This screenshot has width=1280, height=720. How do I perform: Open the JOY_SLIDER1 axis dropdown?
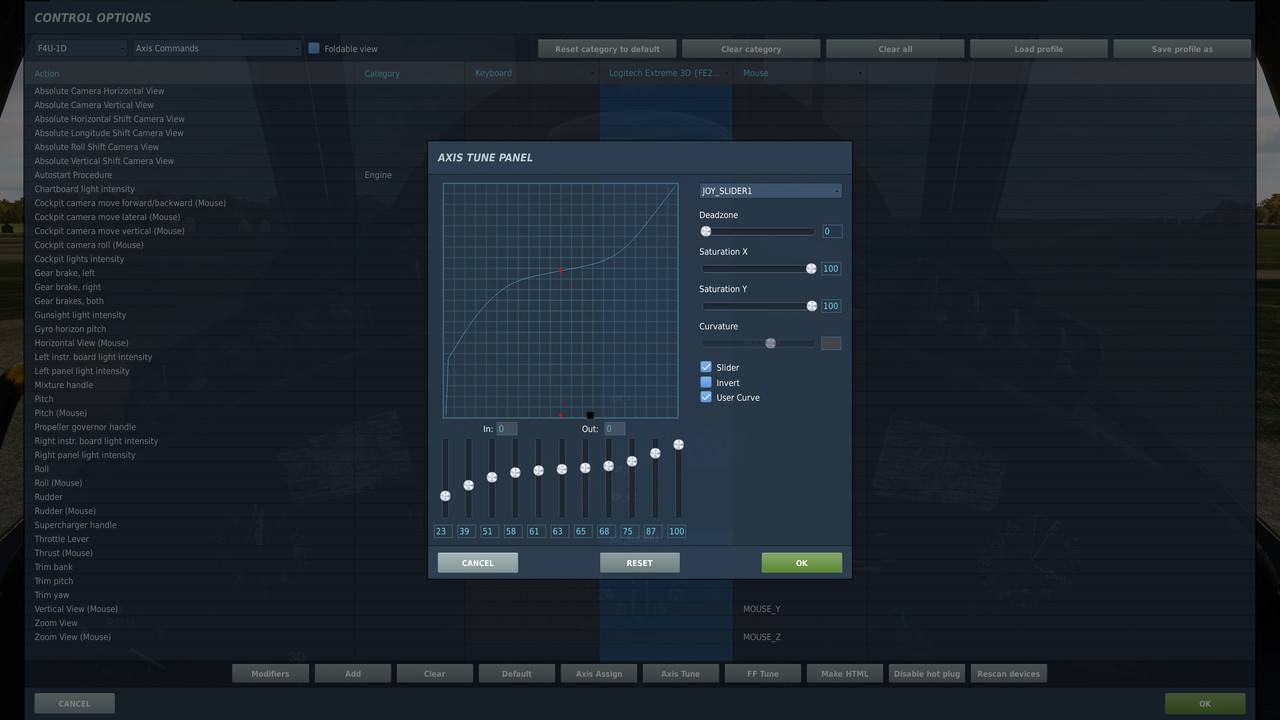point(770,191)
